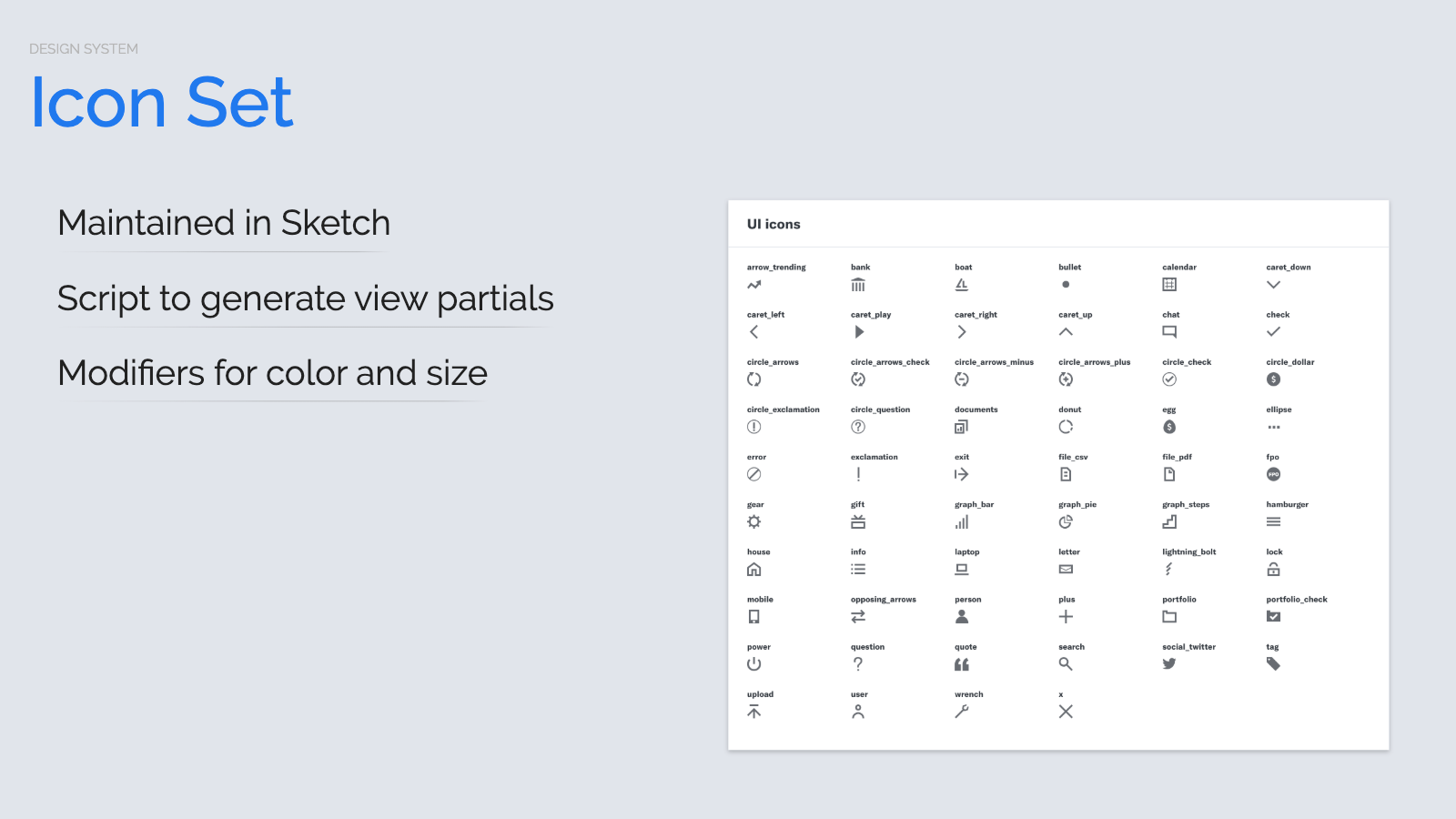Click the graph_pie chart icon

[1066, 521]
